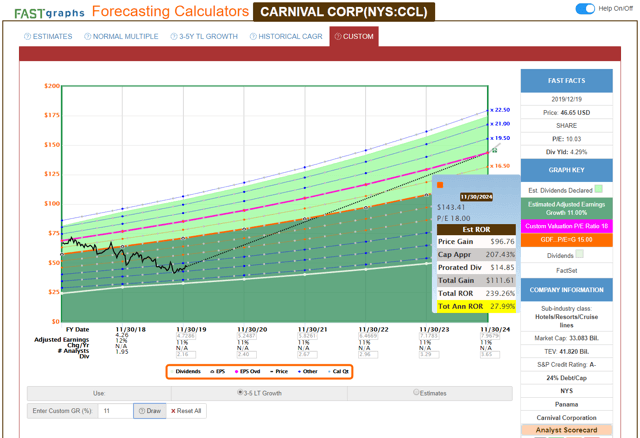Open the 3-5Y TL GROWTH tab

[204, 37]
